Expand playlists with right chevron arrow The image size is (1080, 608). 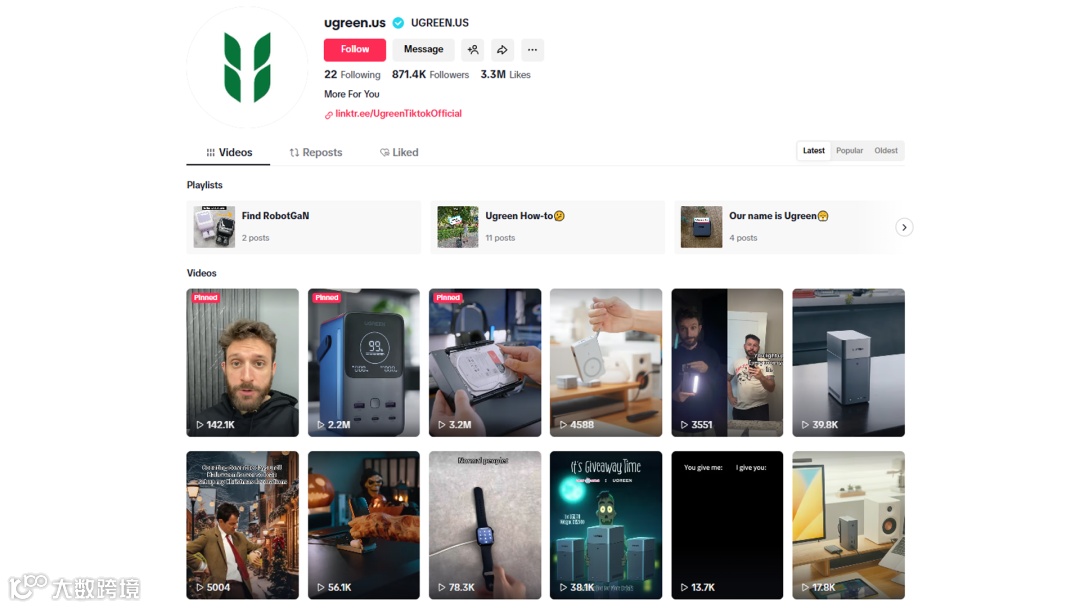point(904,227)
